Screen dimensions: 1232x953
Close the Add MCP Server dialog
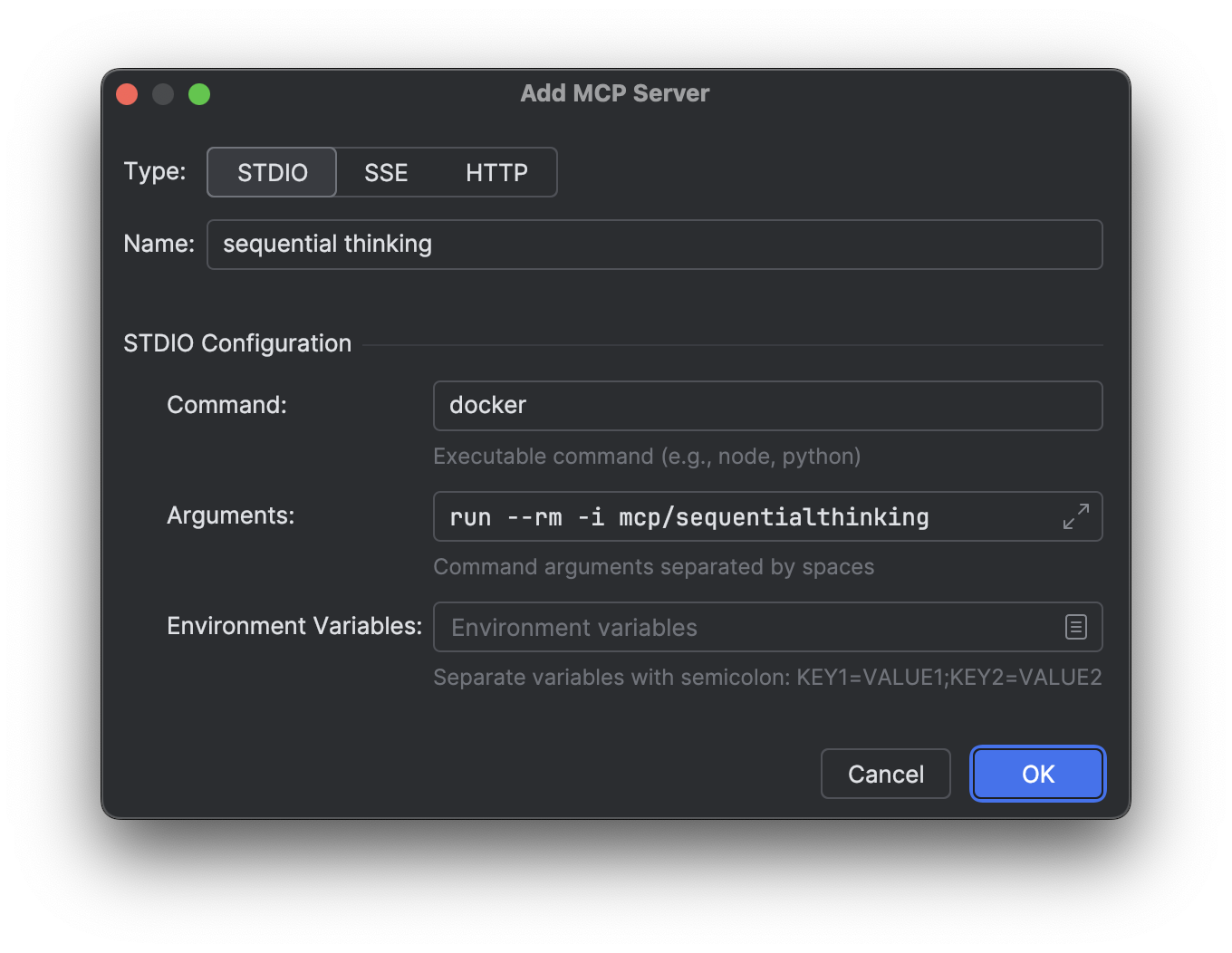point(127,94)
